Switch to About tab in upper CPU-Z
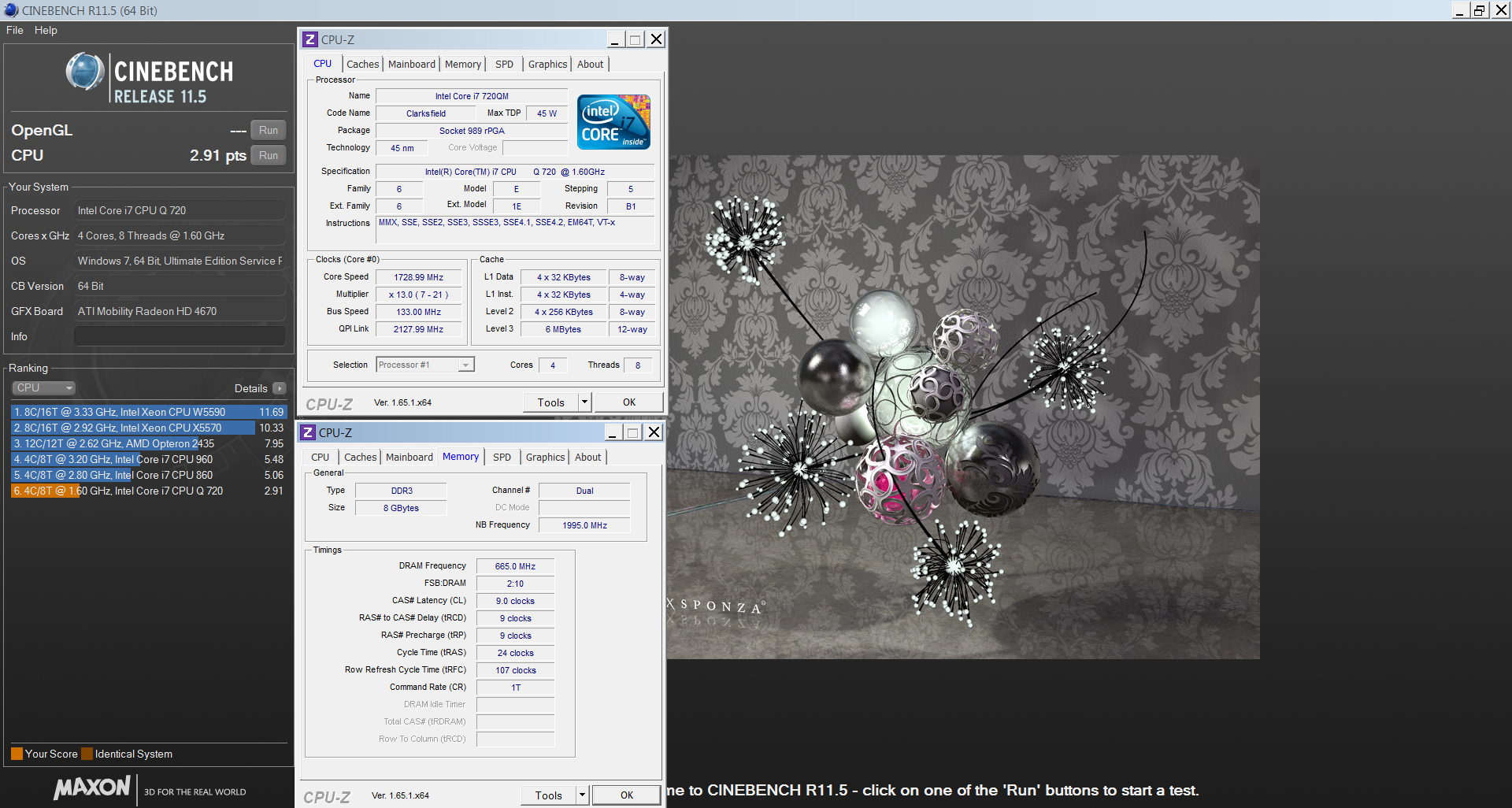Screen dimensions: 1512x808 [591, 65]
